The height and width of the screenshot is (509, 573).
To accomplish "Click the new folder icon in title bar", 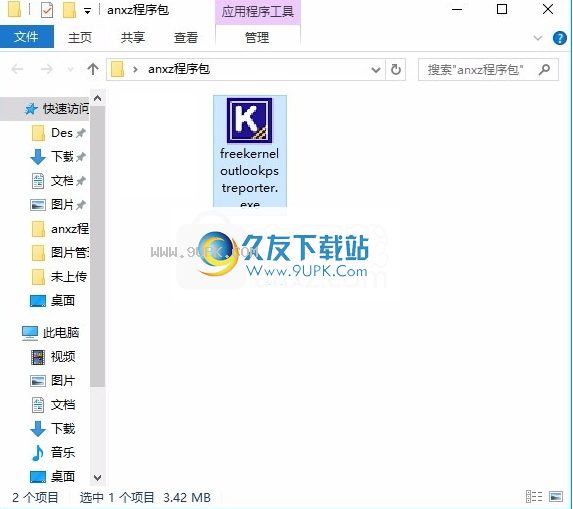I will click(x=69, y=10).
